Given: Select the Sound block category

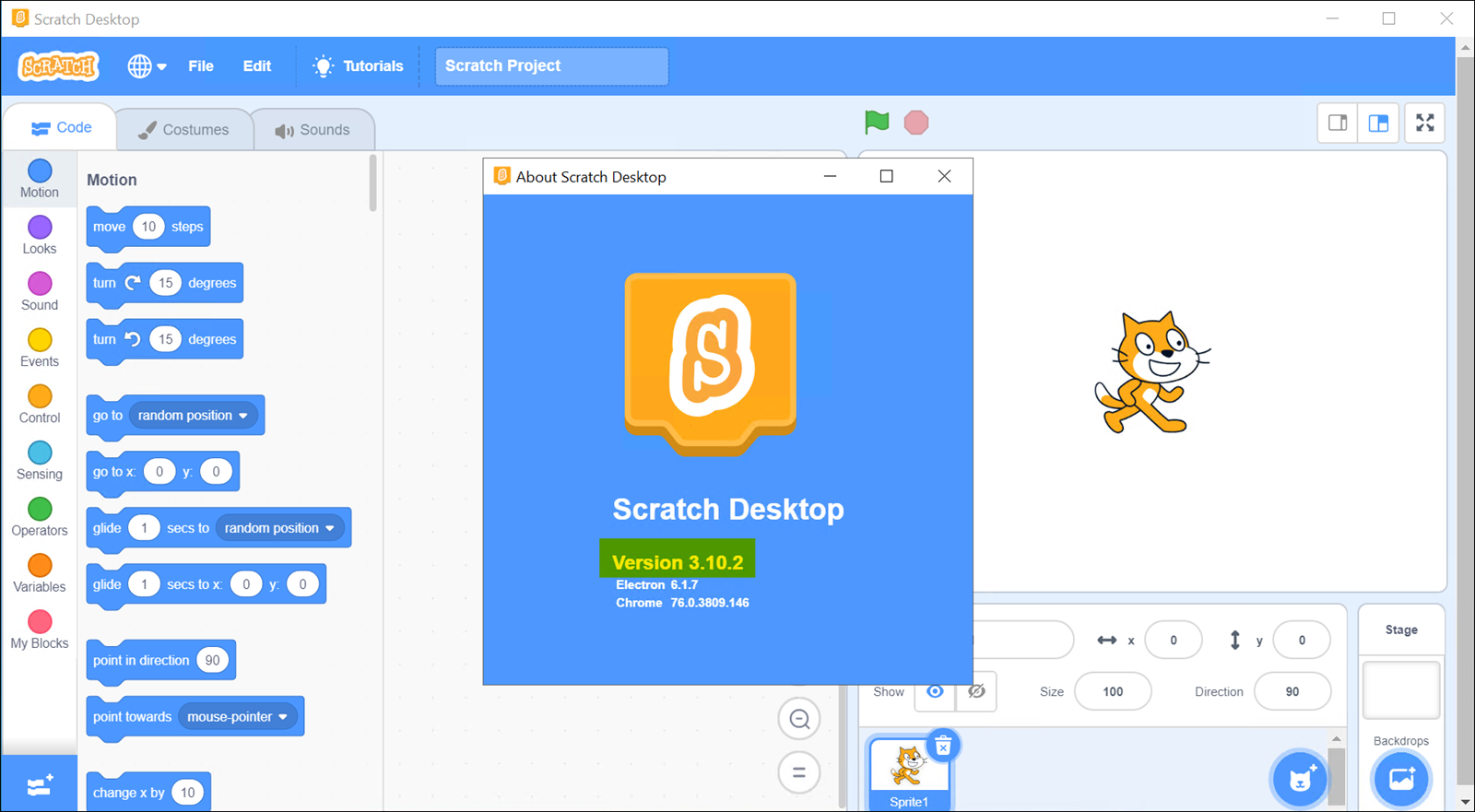Looking at the screenshot, I should [40, 292].
